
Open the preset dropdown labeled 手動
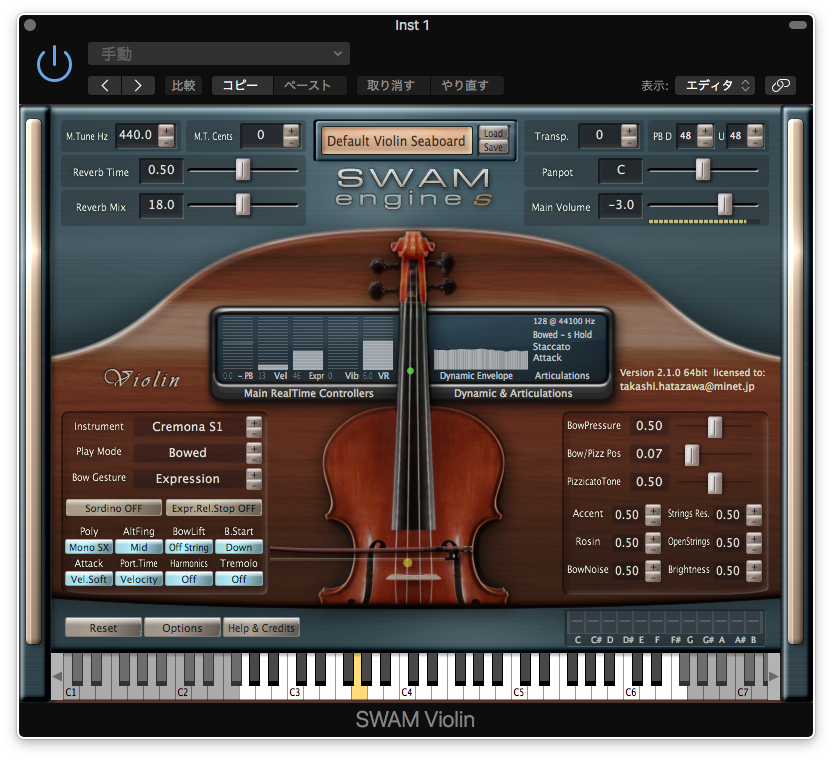218,54
